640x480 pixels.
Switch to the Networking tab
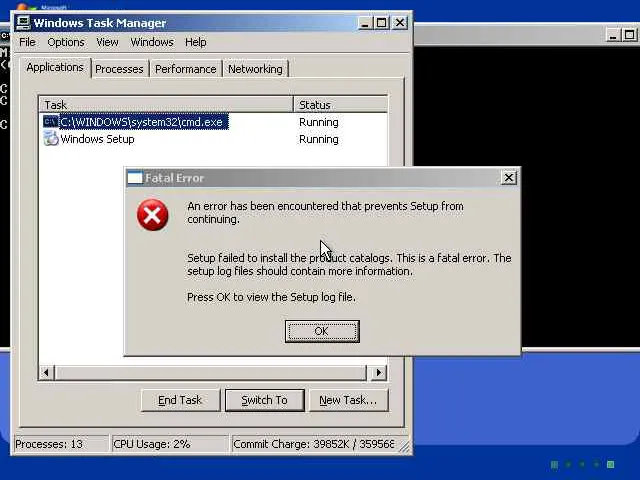tap(256, 69)
